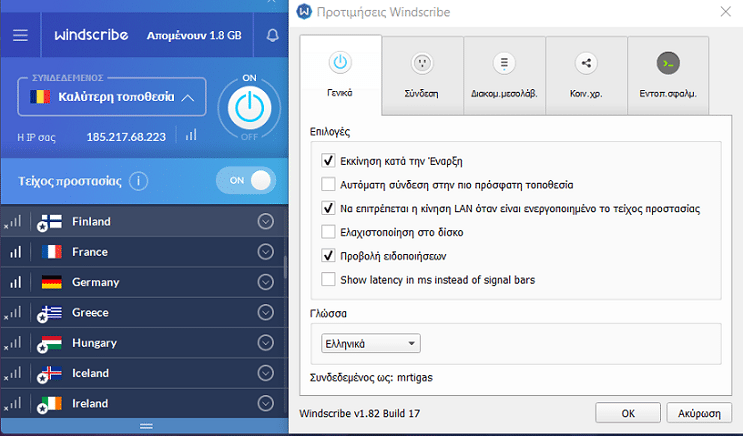Switch to the Σύνδεση tab

click(x=422, y=76)
